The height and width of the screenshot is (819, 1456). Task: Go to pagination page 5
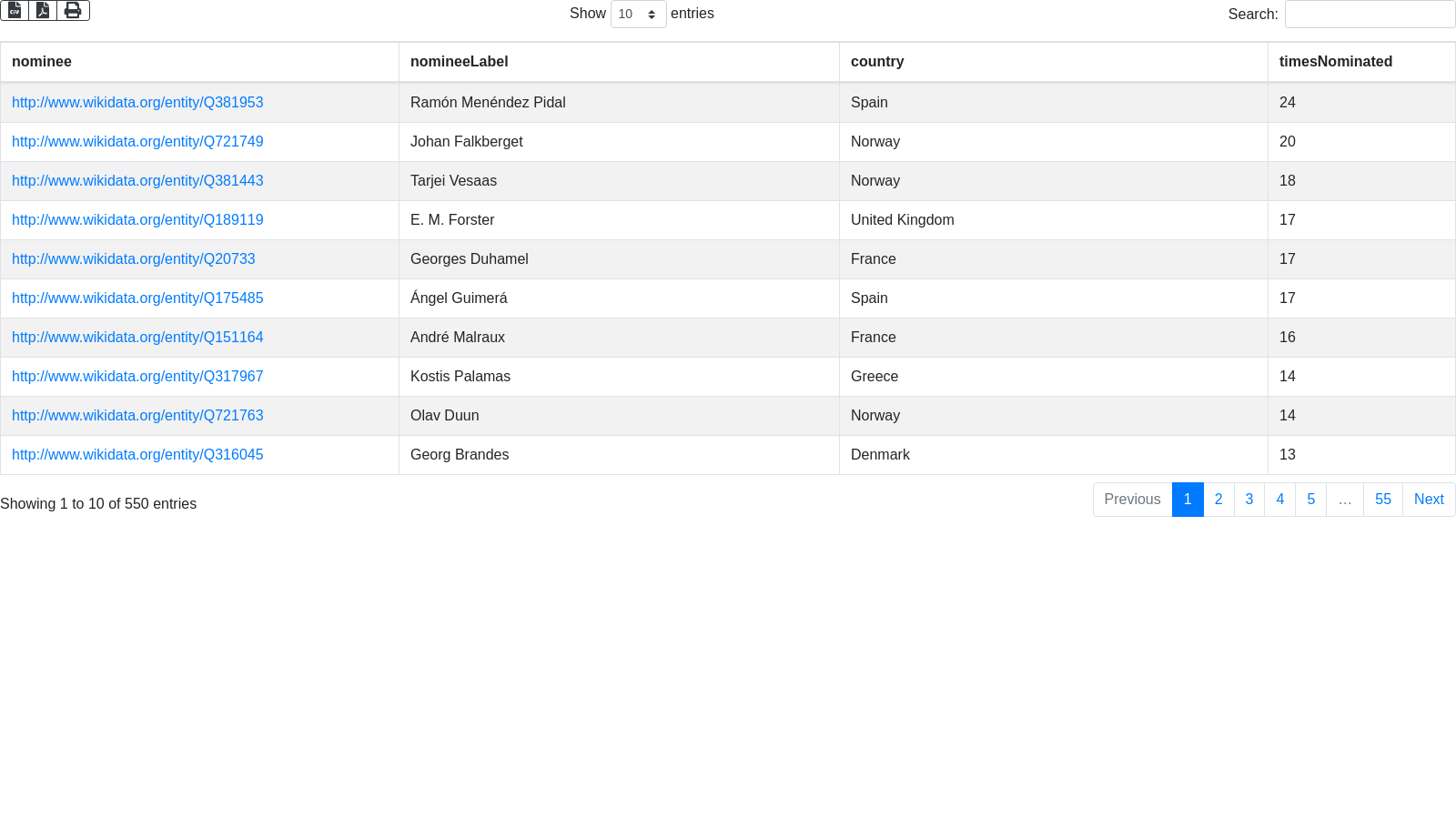coord(1311,500)
